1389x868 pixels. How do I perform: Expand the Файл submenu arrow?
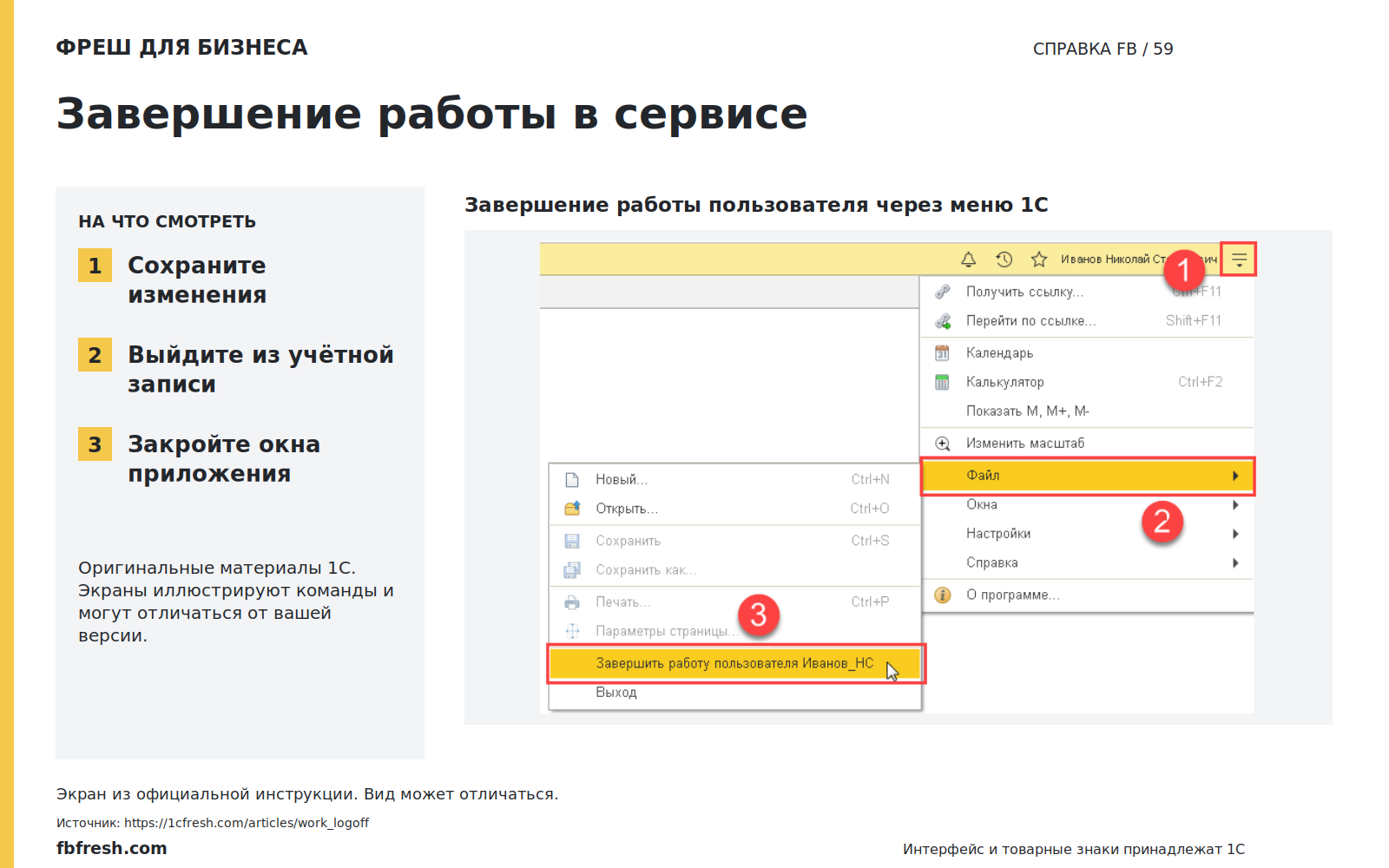[x=1235, y=476]
